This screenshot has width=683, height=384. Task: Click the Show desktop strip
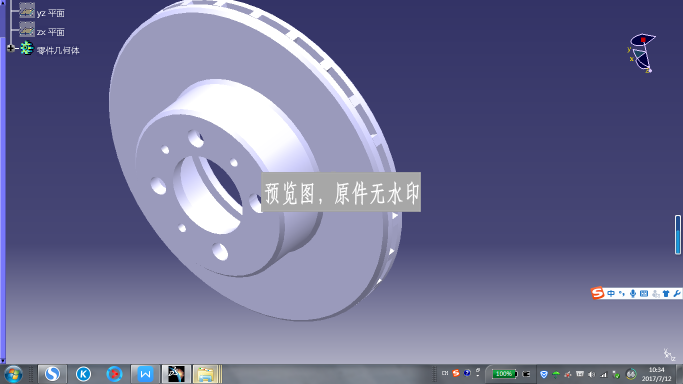coord(680,374)
